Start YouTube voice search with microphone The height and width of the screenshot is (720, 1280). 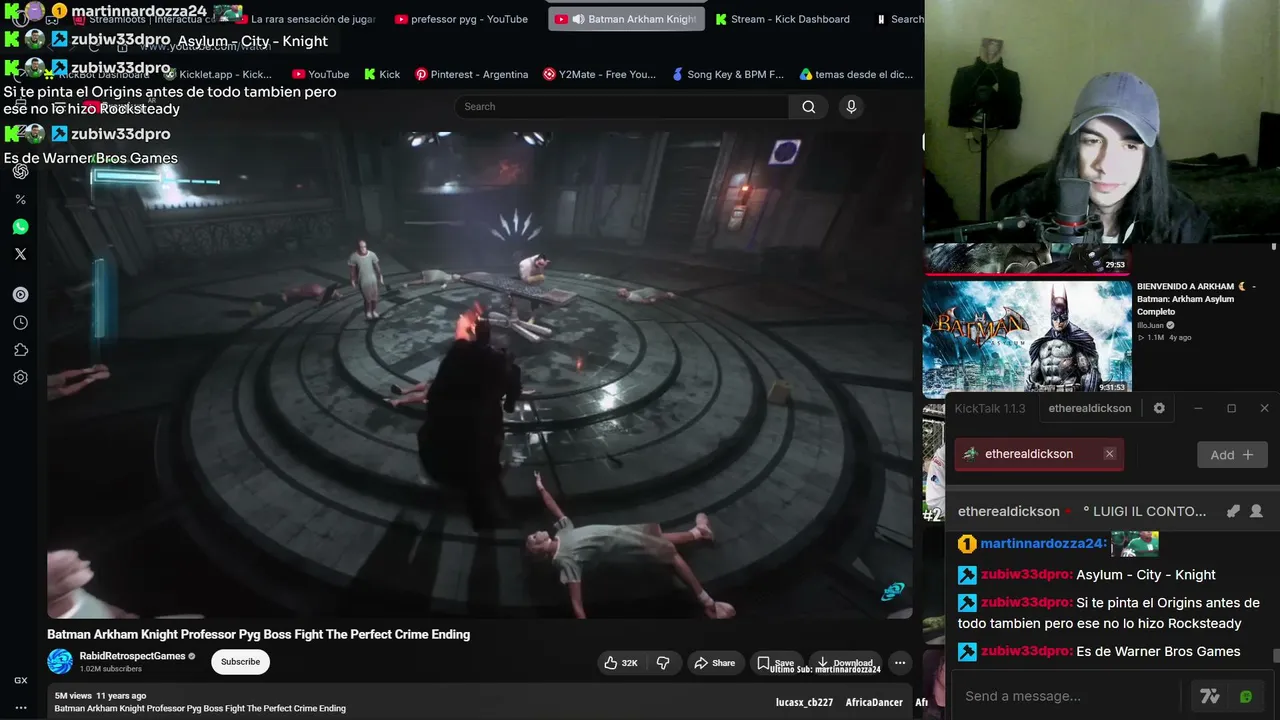[x=851, y=107]
